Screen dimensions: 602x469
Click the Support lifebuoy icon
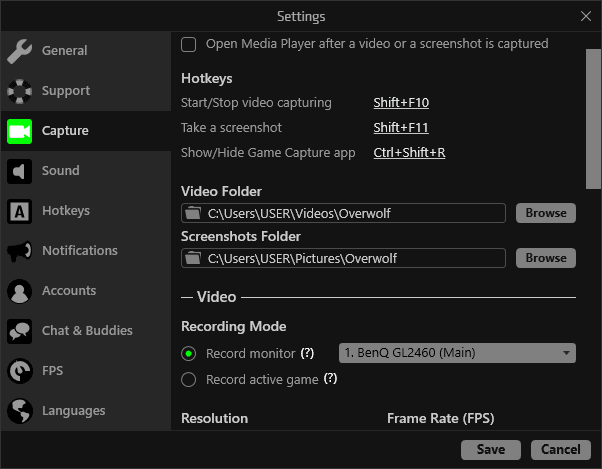tap(20, 91)
